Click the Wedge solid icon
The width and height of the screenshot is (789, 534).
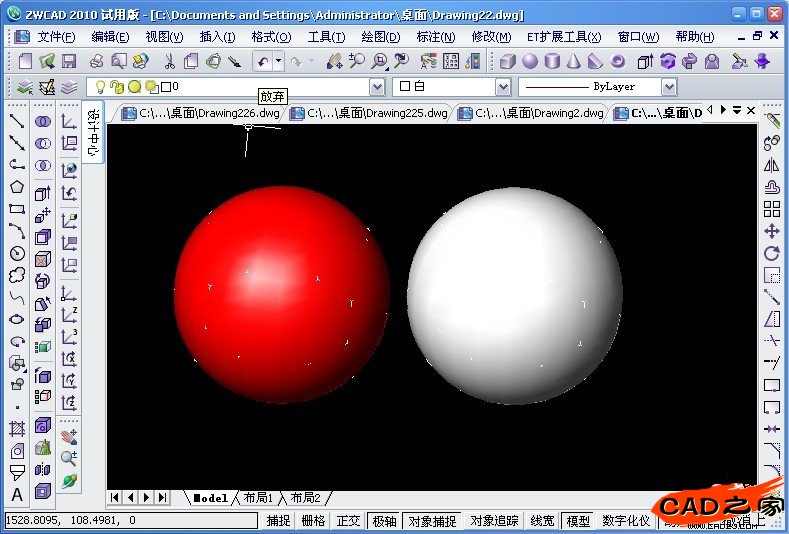pyautogui.click(x=595, y=61)
